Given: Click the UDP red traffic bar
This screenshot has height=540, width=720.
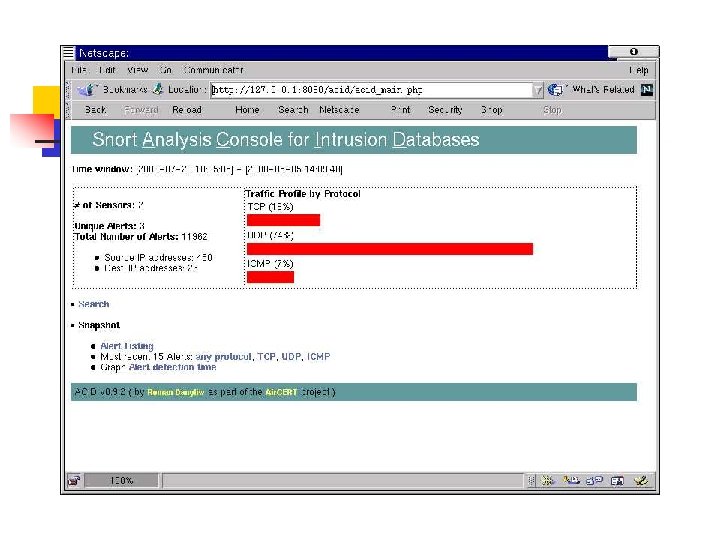Looking at the screenshot, I should tap(390, 249).
